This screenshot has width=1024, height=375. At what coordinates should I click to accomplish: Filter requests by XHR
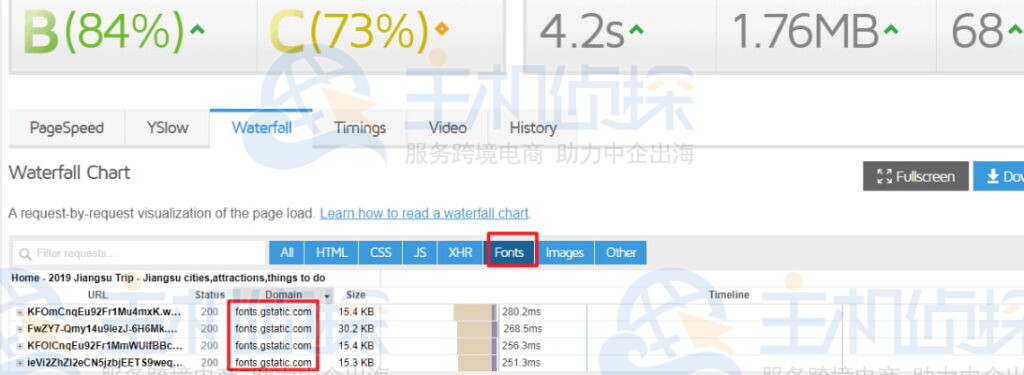460,252
